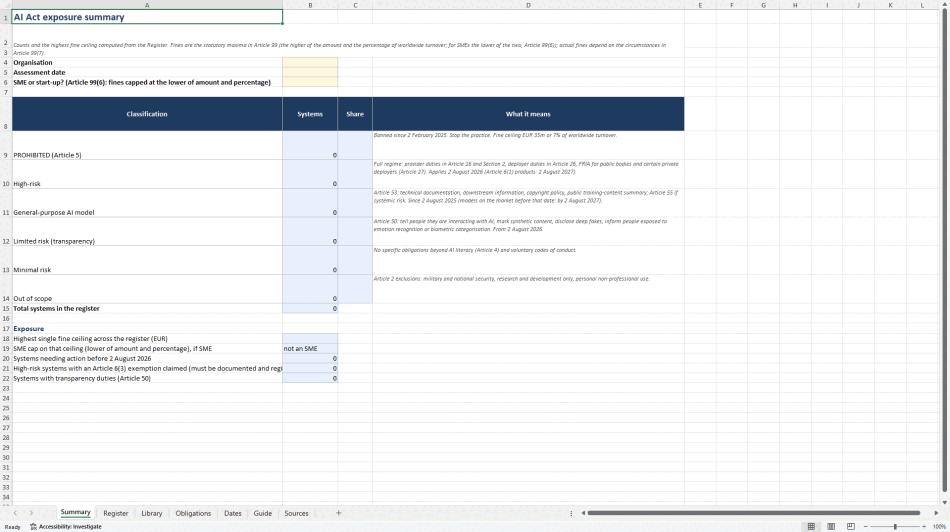Switch to the Sources sheet tab
Image resolution: width=950 pixels, height=532 pixels.
(x=296, y=513)
